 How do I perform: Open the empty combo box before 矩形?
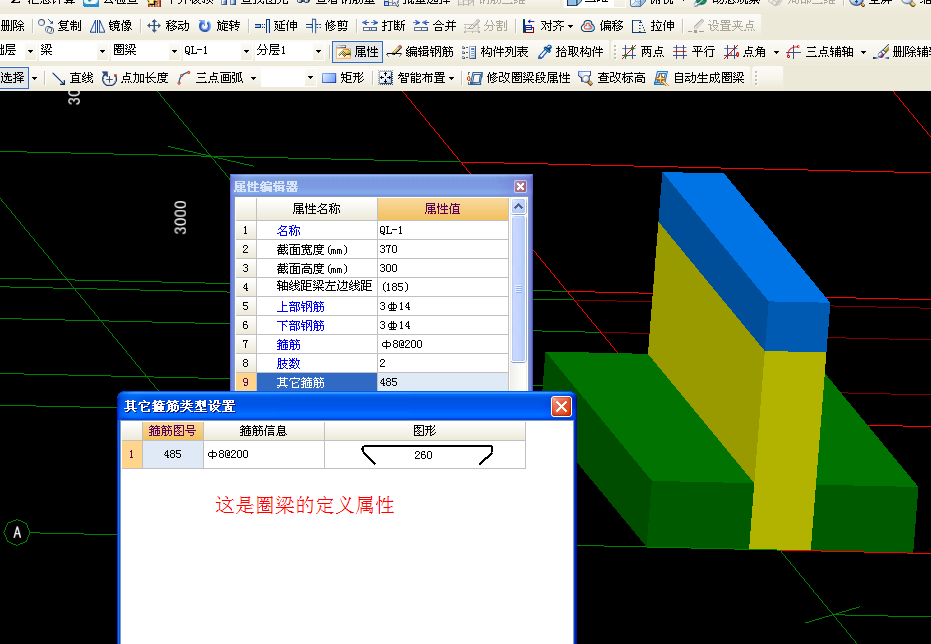pos(287,78)
